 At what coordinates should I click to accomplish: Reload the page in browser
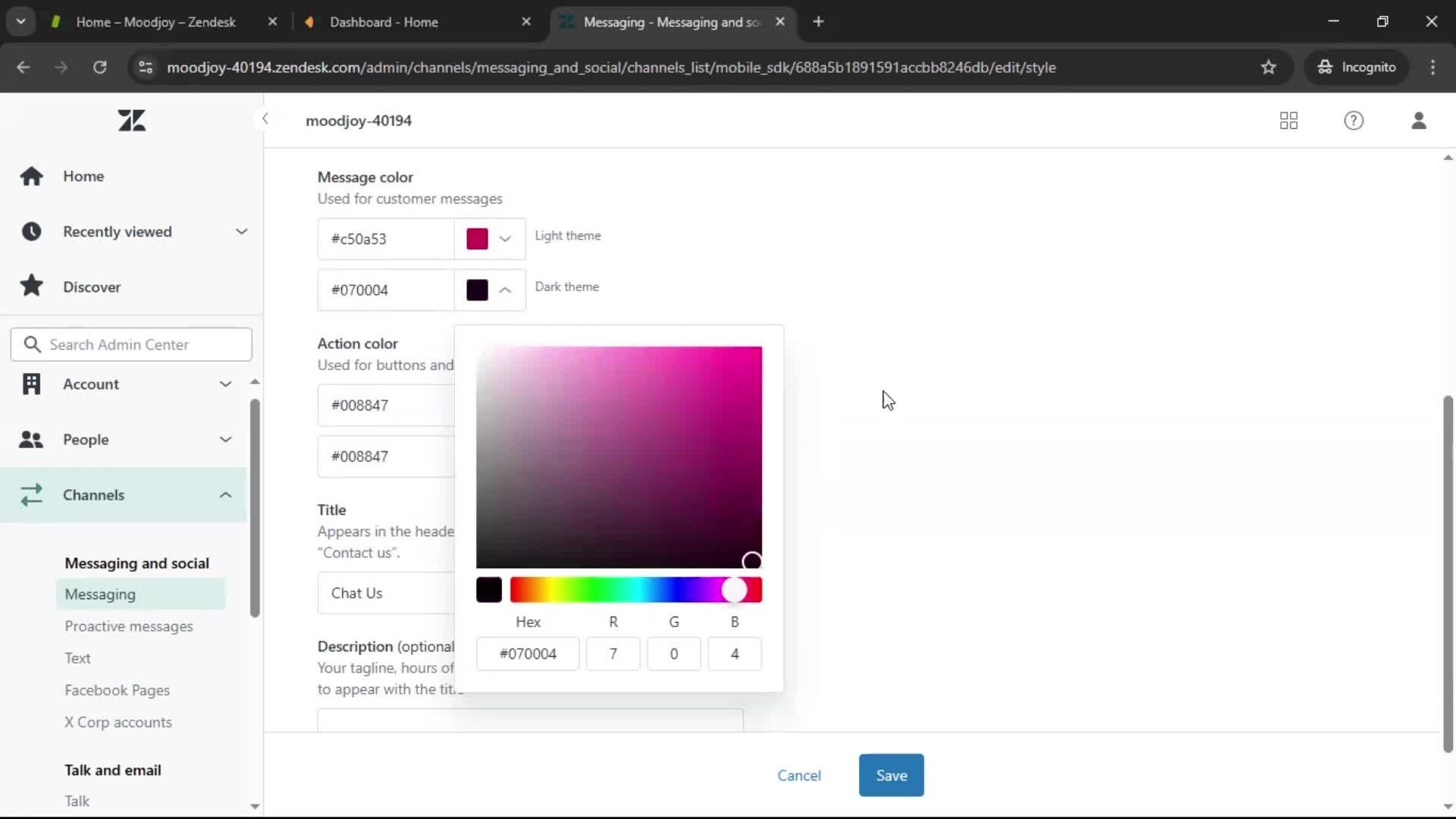pyautogui.click(x=99, y=67)
